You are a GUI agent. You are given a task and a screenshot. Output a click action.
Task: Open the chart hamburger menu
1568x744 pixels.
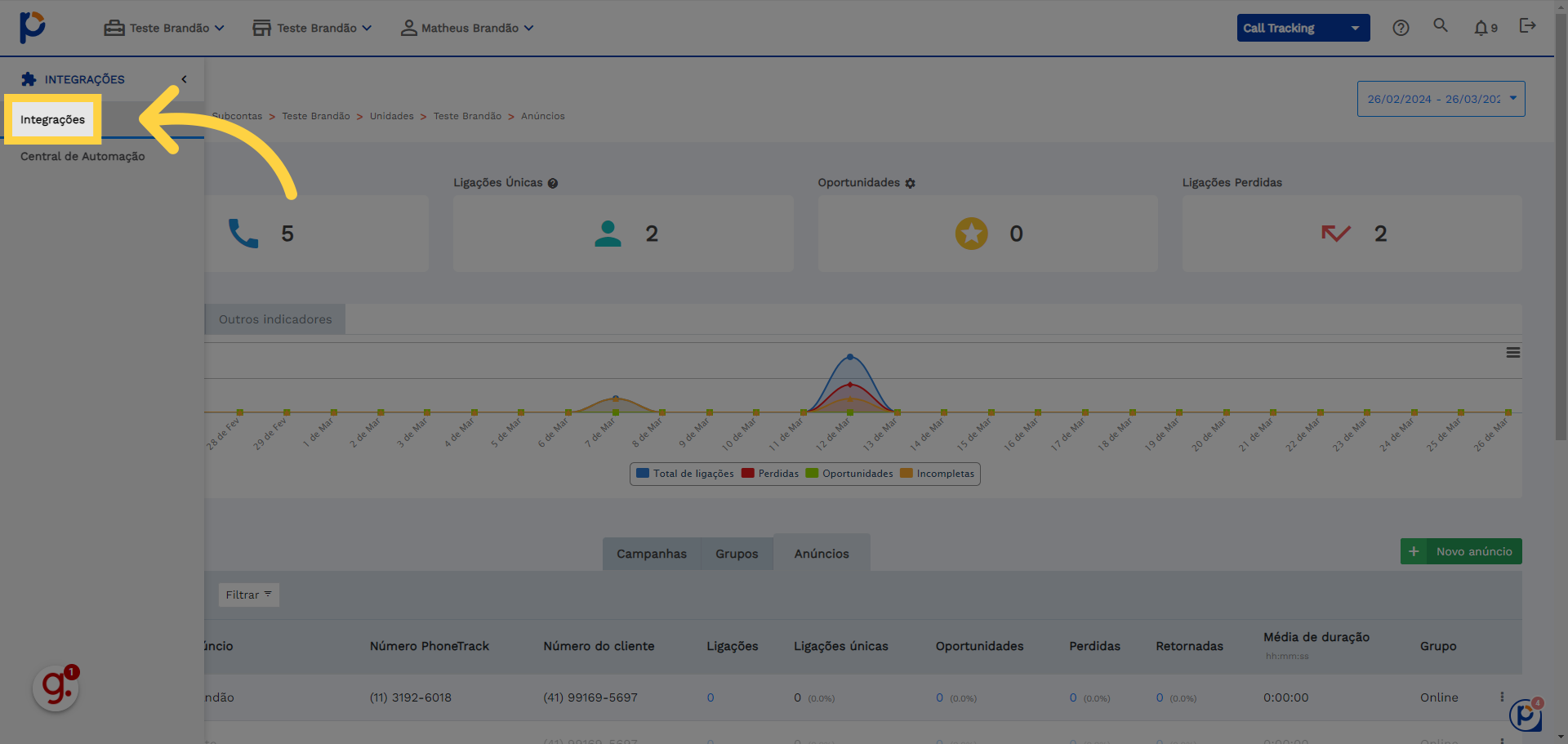(x=1513, y=353)
